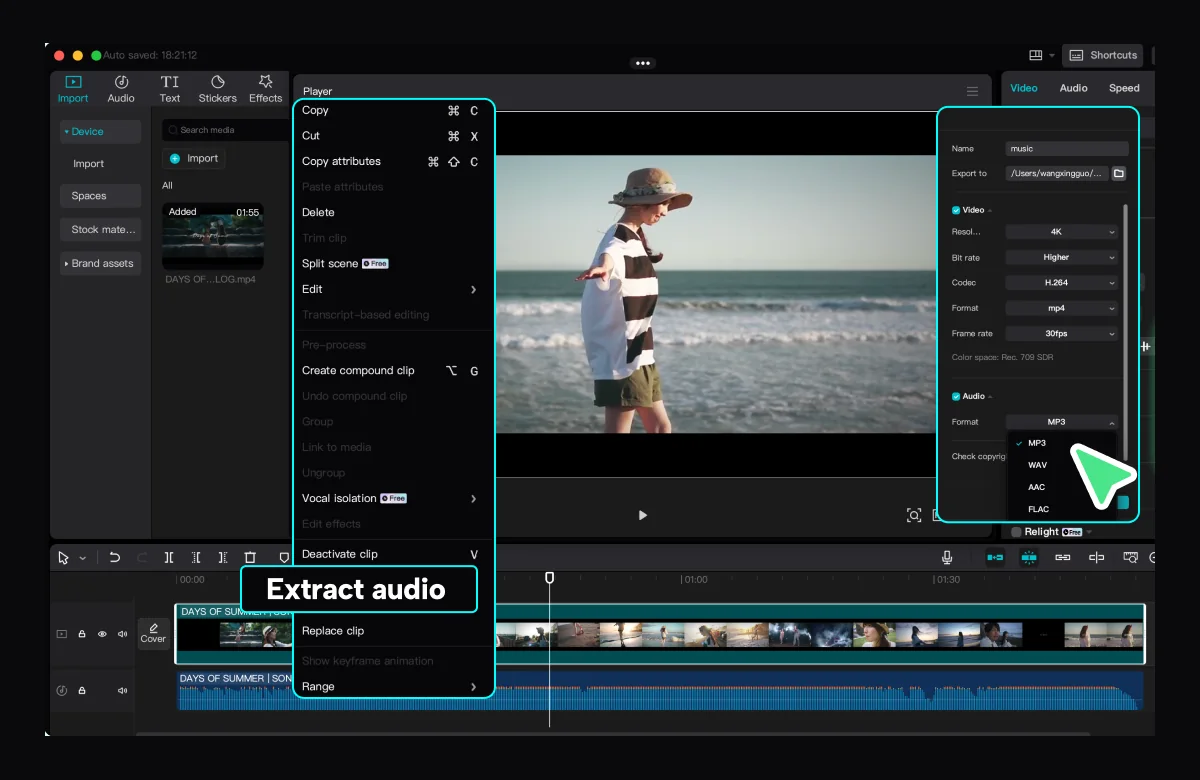Play the video in the Player
Viewport: 1200px width, 780px height.
(x=643, y=515)
